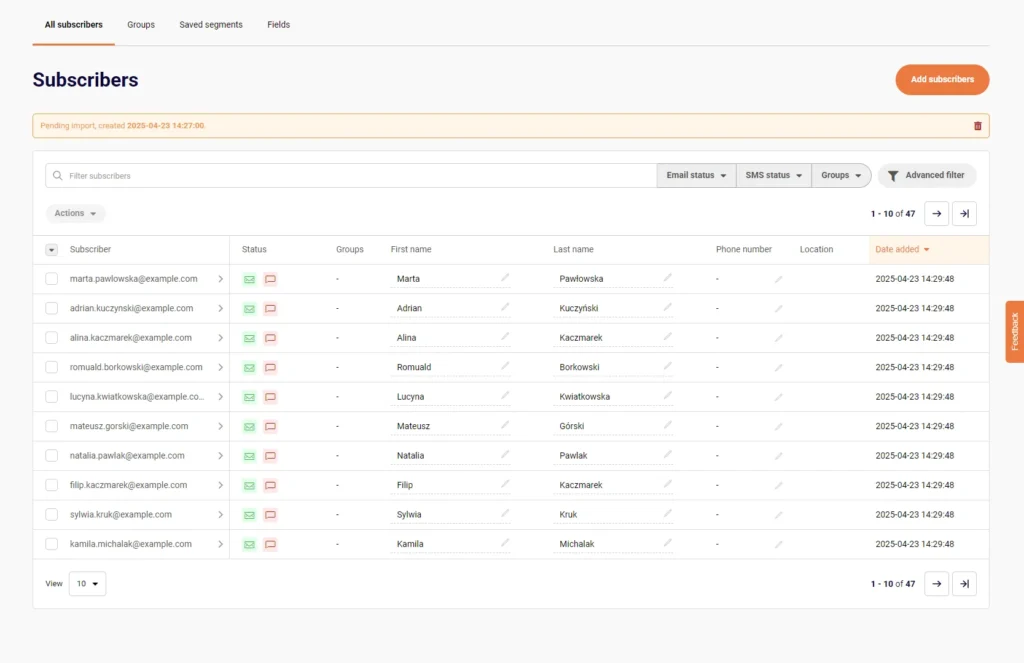Expand details chevron for kamila.michalak

coord(220,544)
